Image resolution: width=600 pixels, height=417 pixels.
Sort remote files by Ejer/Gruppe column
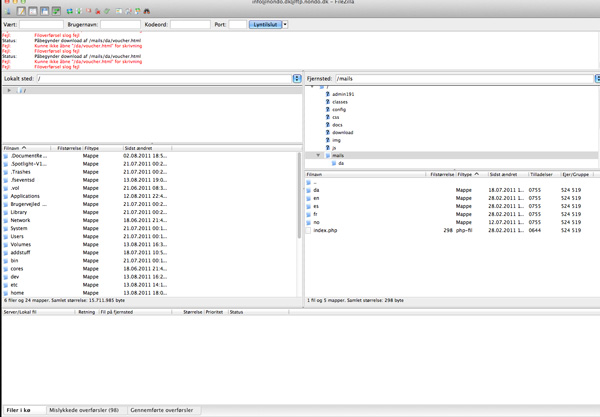(579, 174)
